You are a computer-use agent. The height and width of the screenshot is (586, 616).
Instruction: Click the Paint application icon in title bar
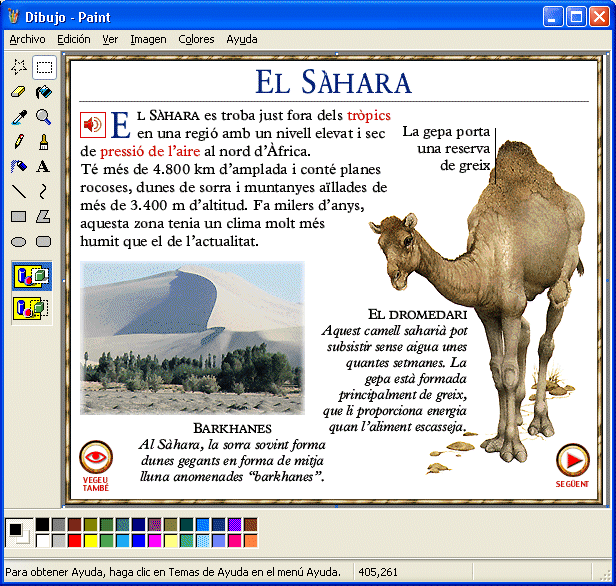click(13, 16)
